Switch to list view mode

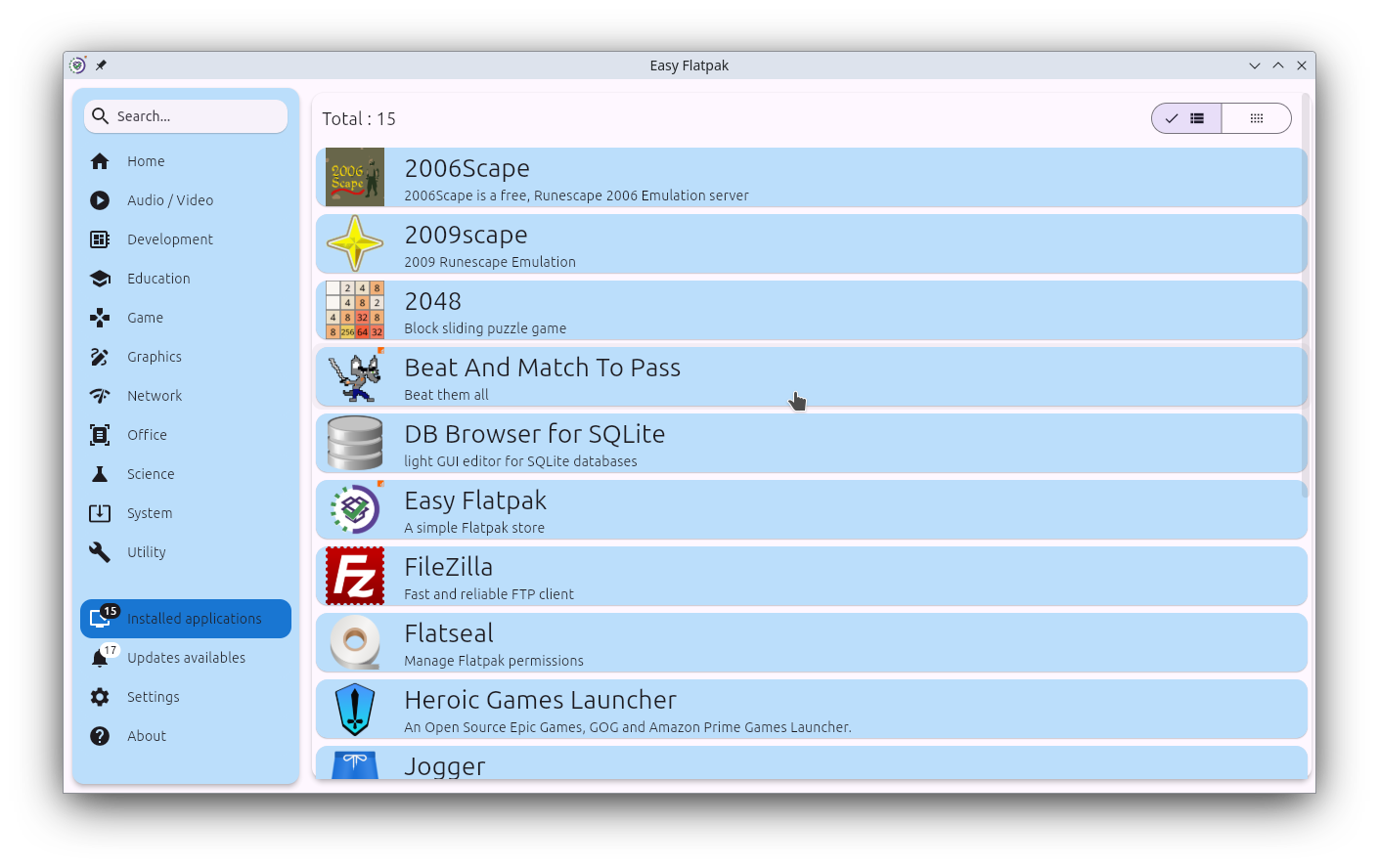pyautogui.click(x=1186, y=118)
